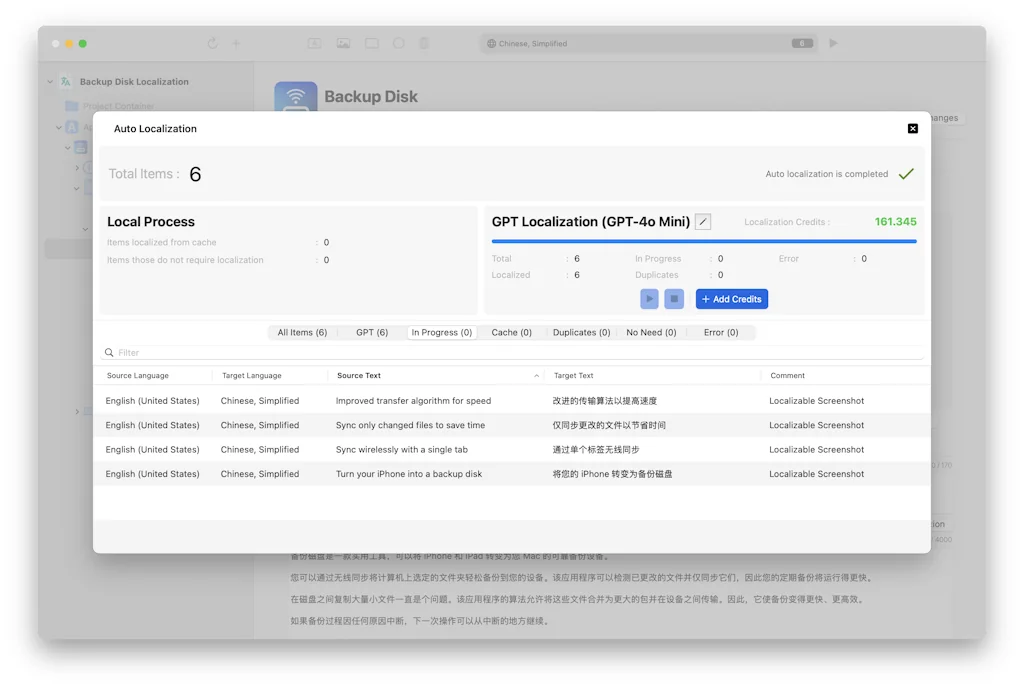Add a new item using the plus toolbar icon
The image size is (1024, 689).
tap(236, 43)
